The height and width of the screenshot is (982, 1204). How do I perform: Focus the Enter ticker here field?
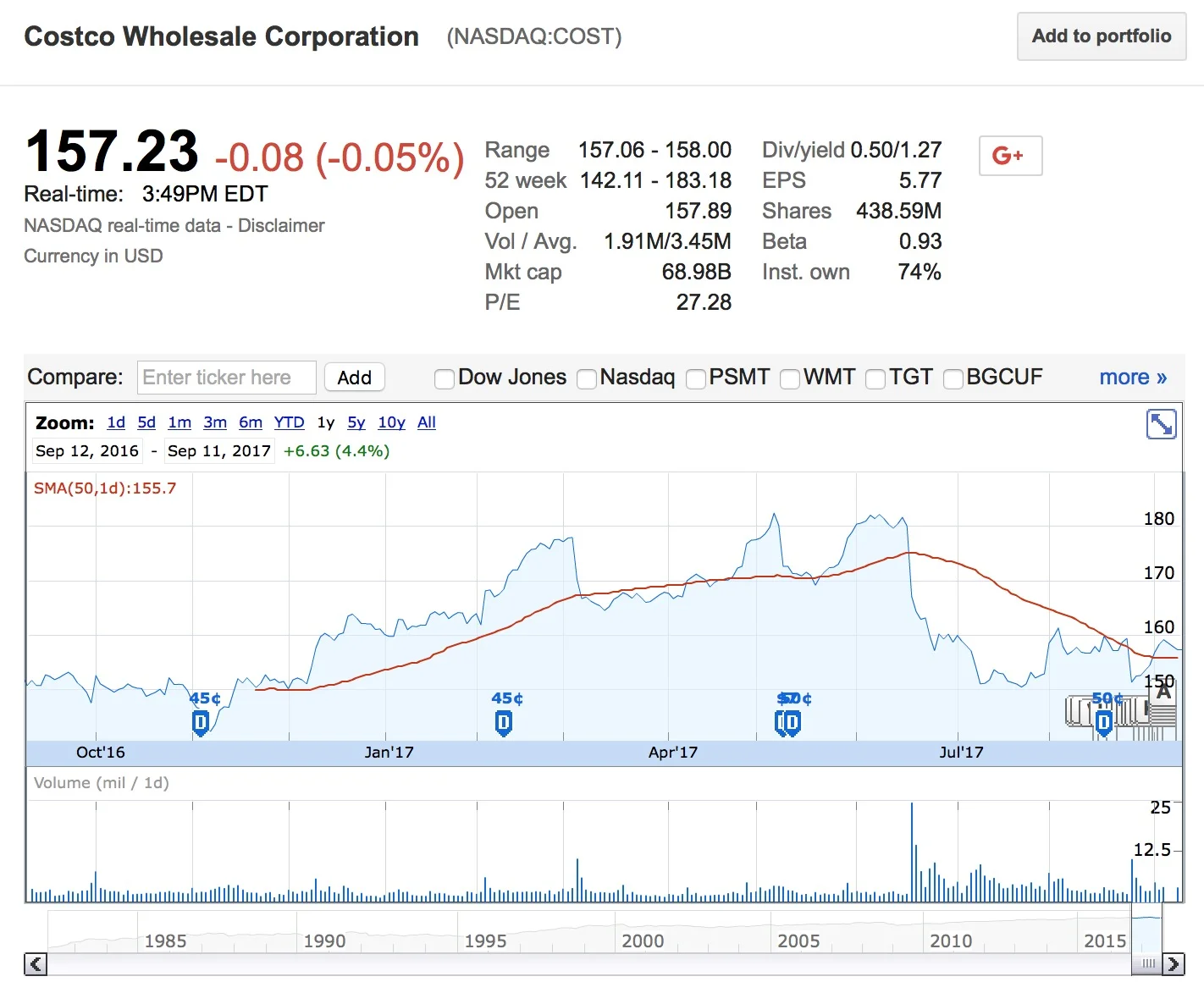pyautogui.click(x=227, y=378)
